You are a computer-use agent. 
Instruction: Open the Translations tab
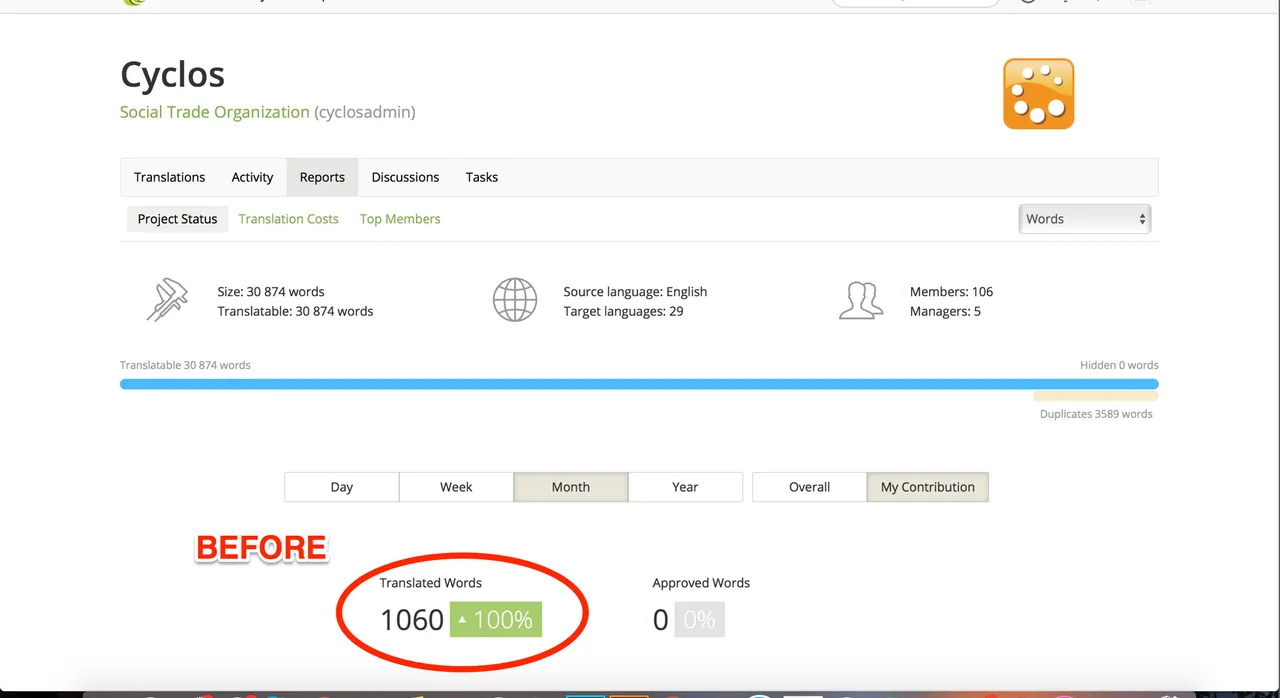(x=169, y=177)
